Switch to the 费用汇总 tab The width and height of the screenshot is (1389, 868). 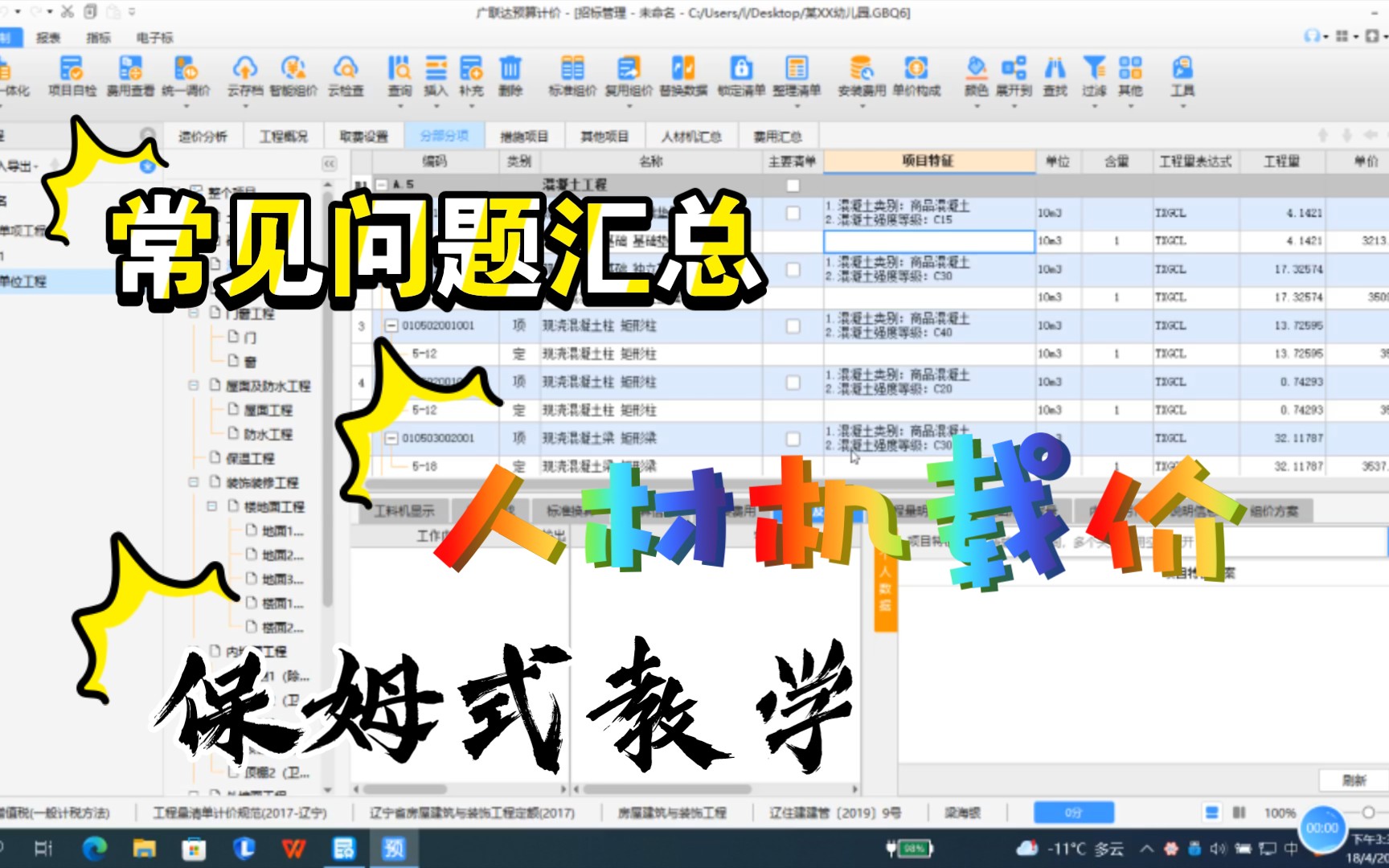point(777,136)
